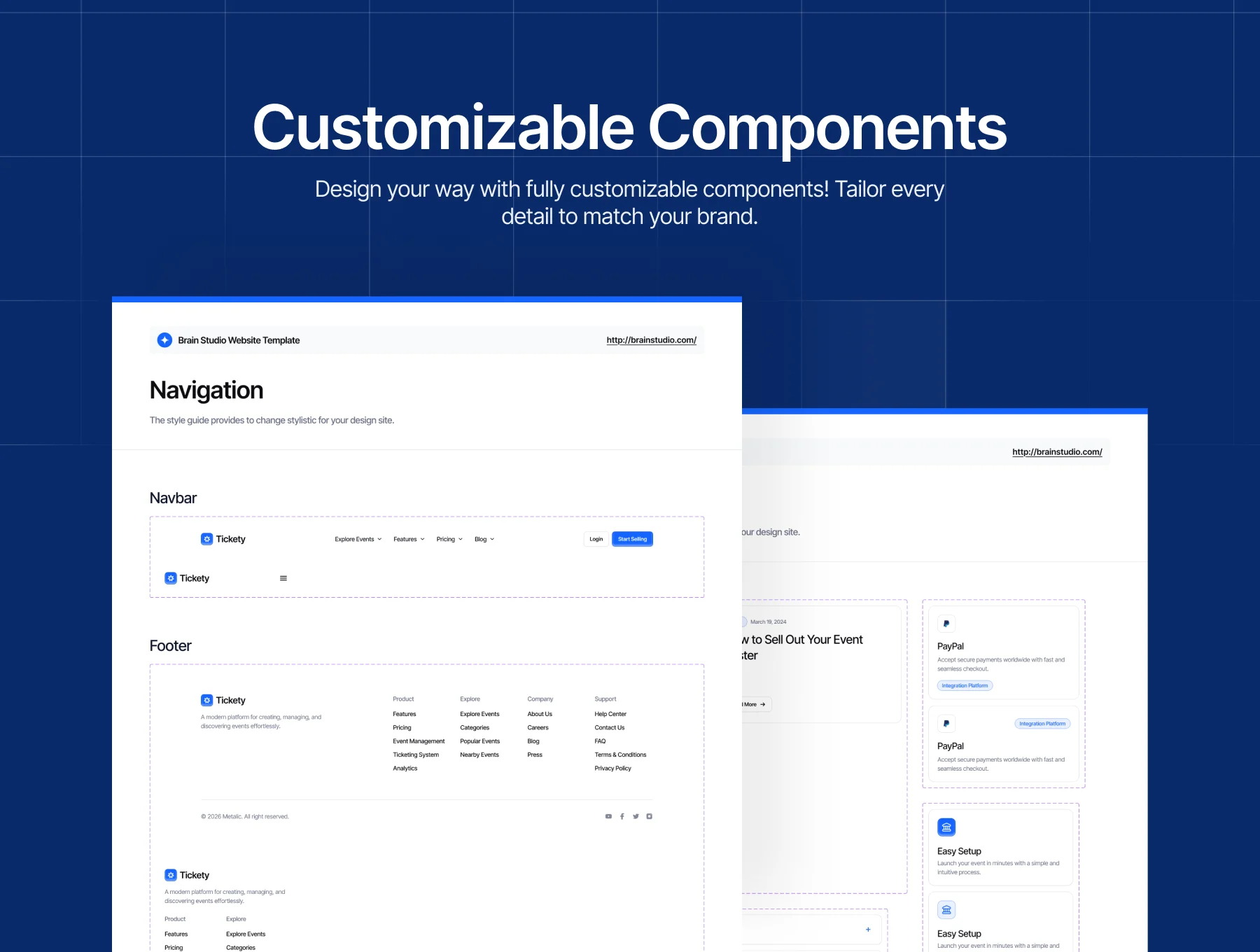
Task: Open the Instagram icon in the footer
Action: [650, 816]
